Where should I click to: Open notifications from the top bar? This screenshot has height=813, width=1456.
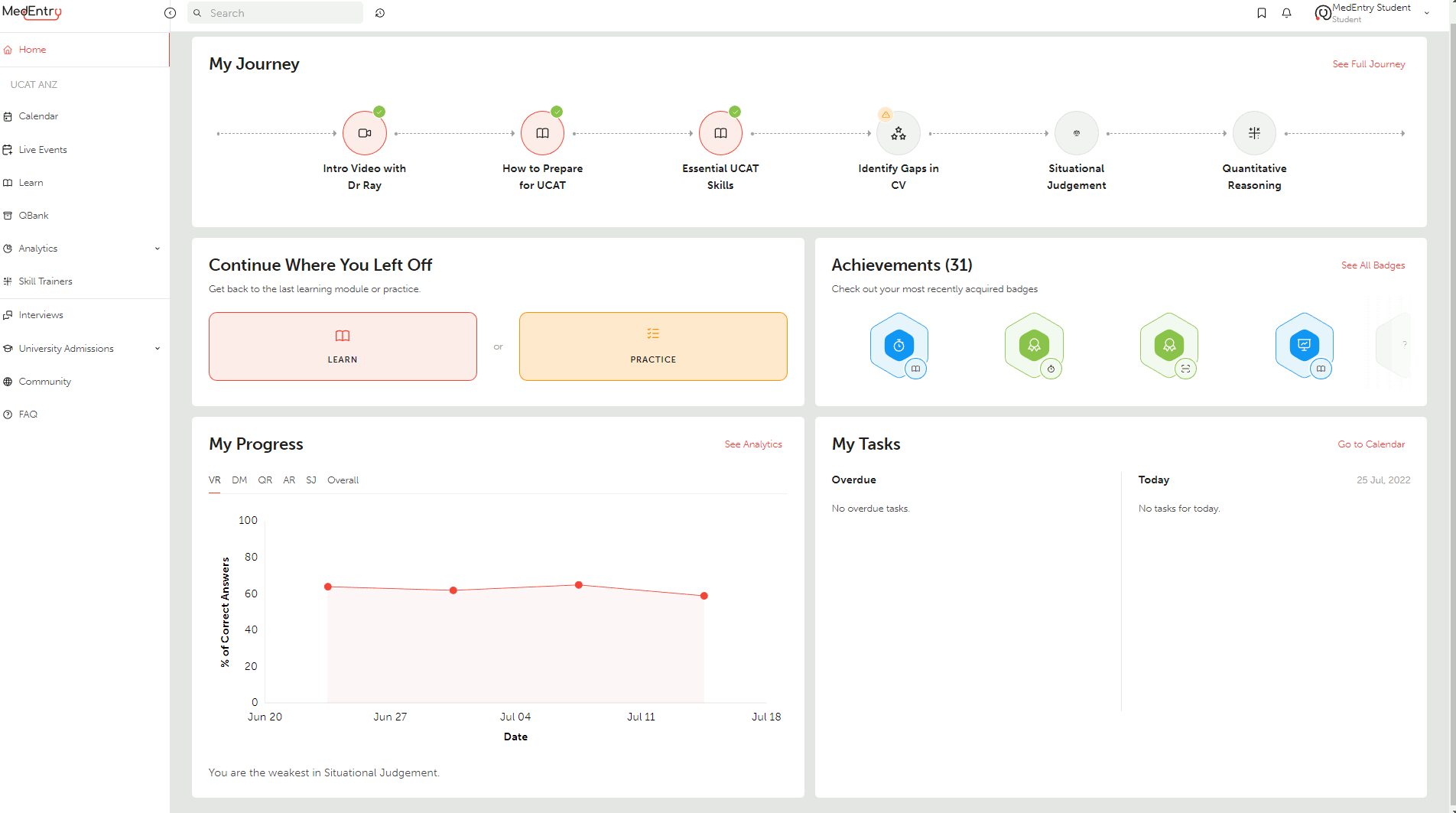pos(1285,12)
